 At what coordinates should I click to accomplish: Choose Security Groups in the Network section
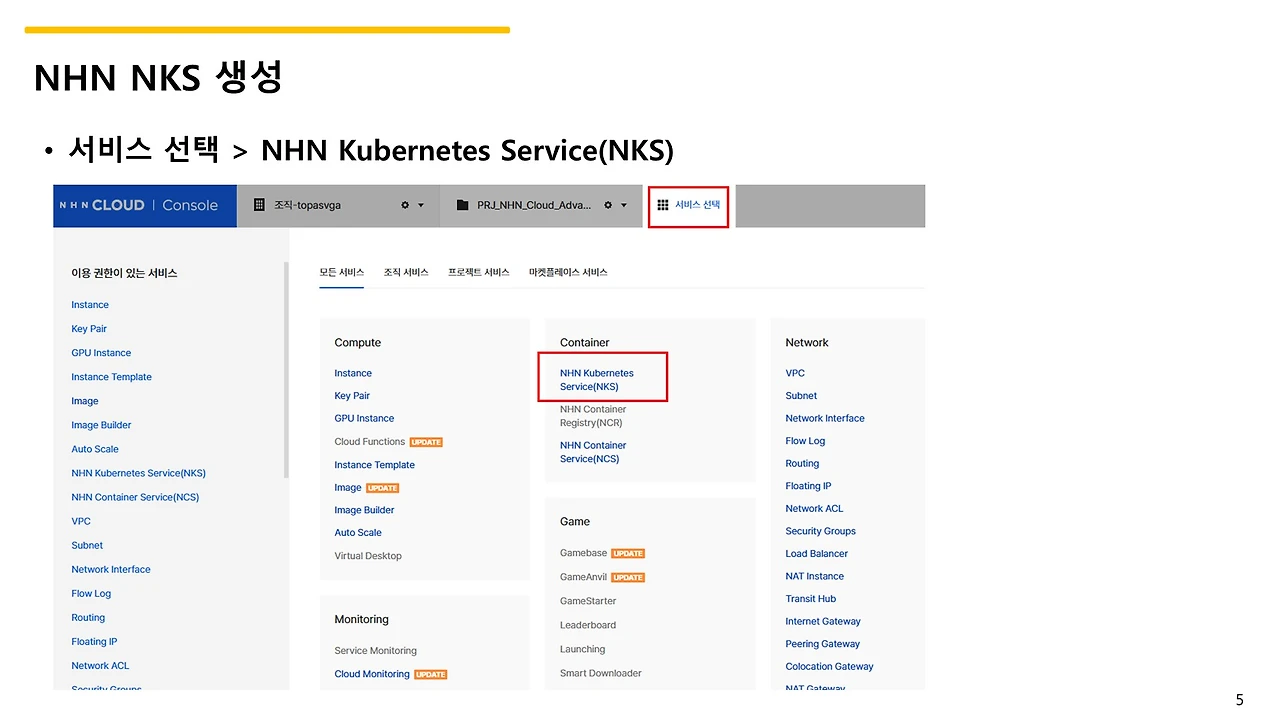coord(821,531)
